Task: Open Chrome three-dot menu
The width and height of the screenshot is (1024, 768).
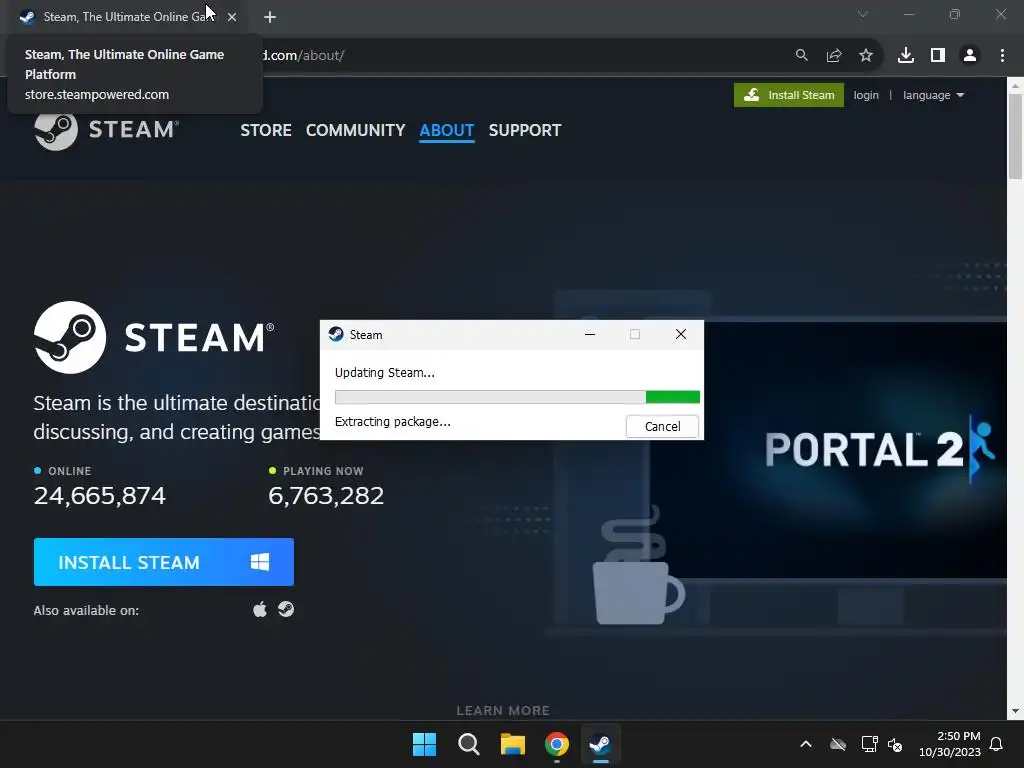Action: pos(1002,56)
